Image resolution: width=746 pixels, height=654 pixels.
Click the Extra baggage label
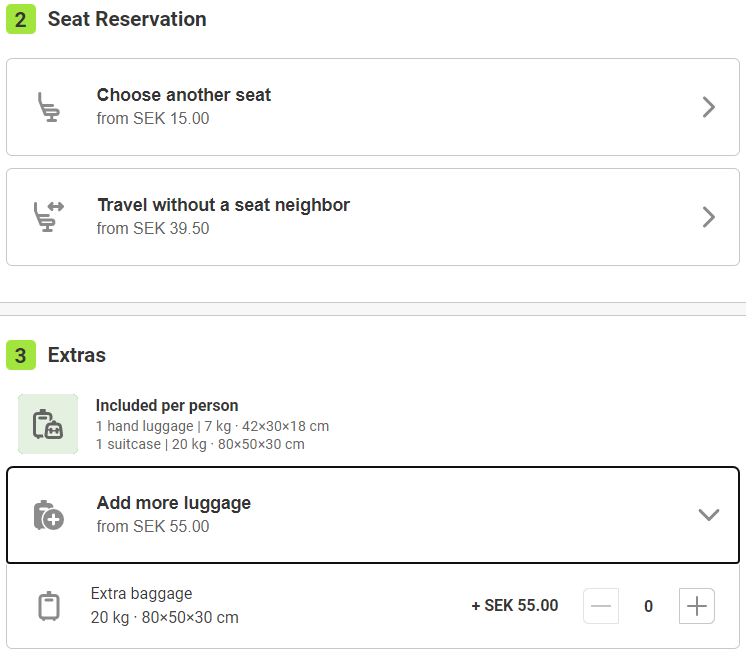[x=141, y=594]
